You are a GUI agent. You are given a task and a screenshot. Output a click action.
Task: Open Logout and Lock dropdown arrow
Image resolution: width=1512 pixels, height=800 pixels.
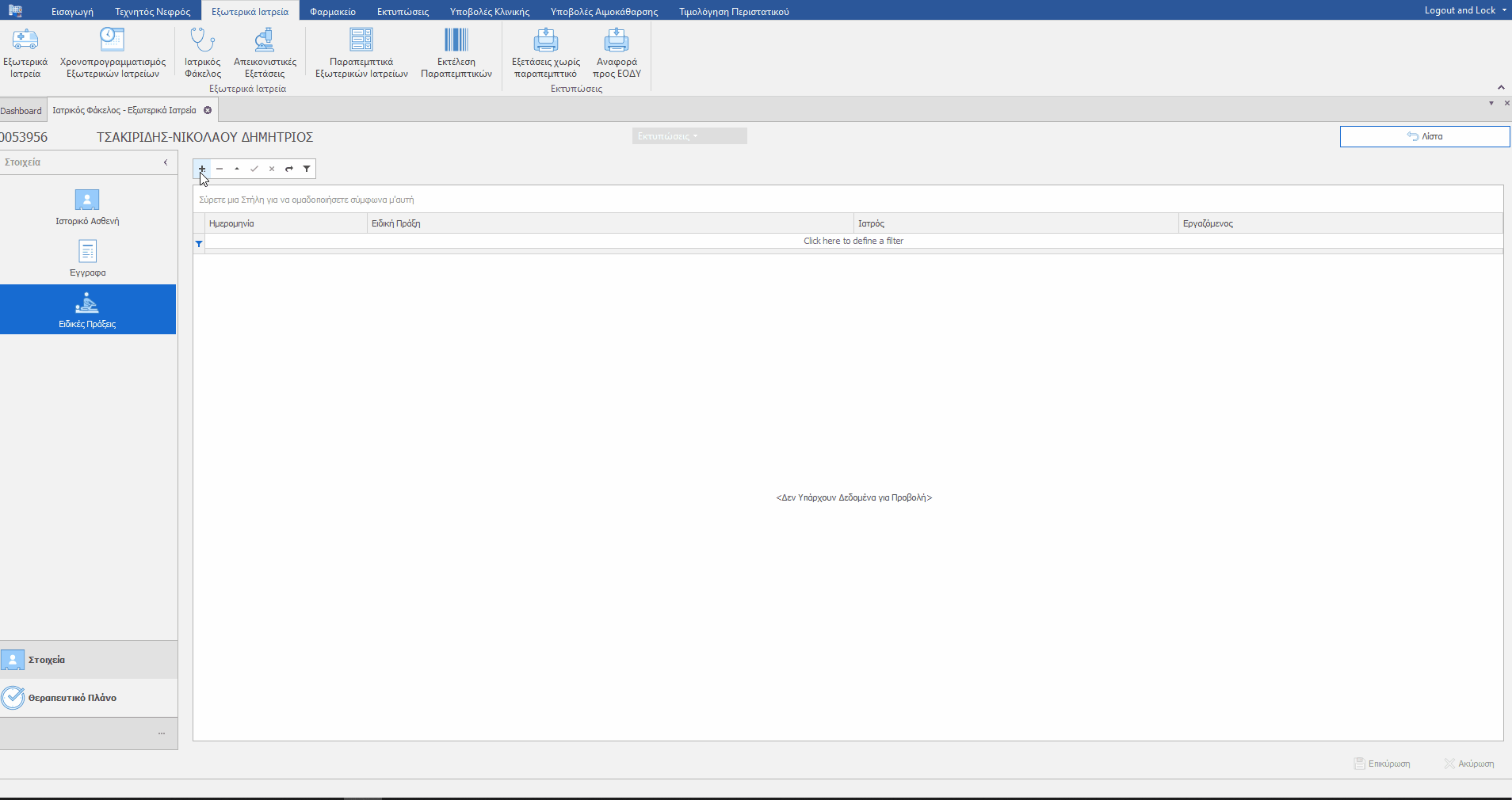pos(1504,10)
